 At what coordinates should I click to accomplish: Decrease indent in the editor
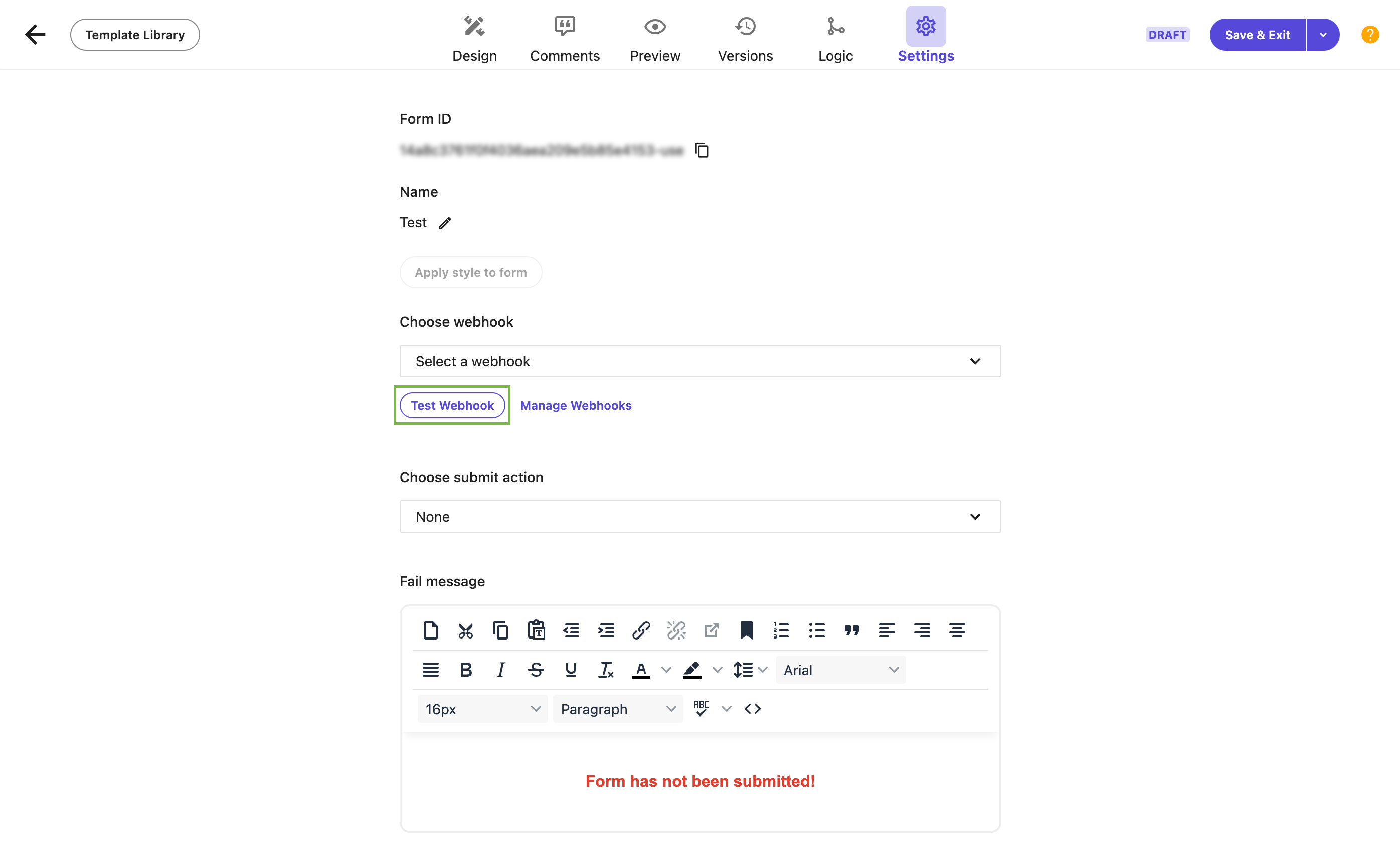(571, 630)
